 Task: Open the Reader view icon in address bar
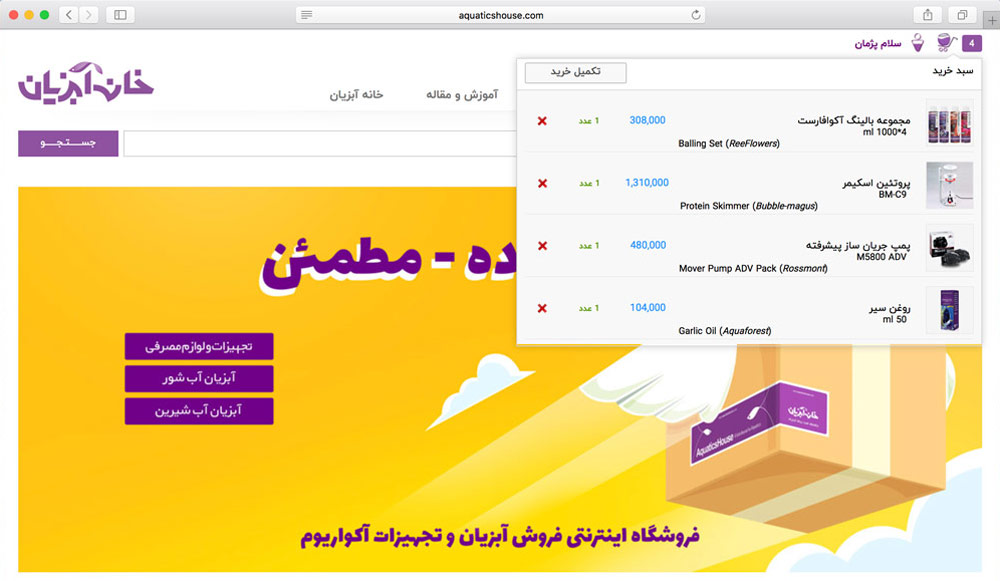(307, 15)
